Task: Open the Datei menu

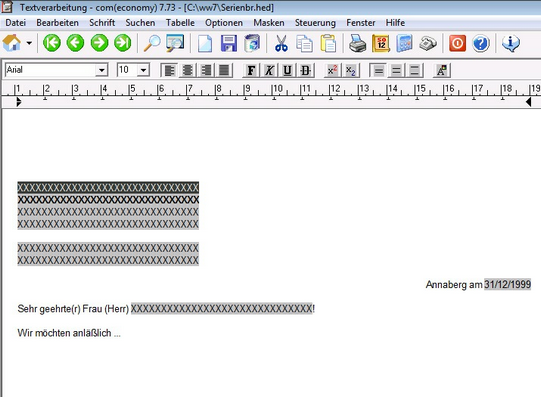Action: (16, 23)
